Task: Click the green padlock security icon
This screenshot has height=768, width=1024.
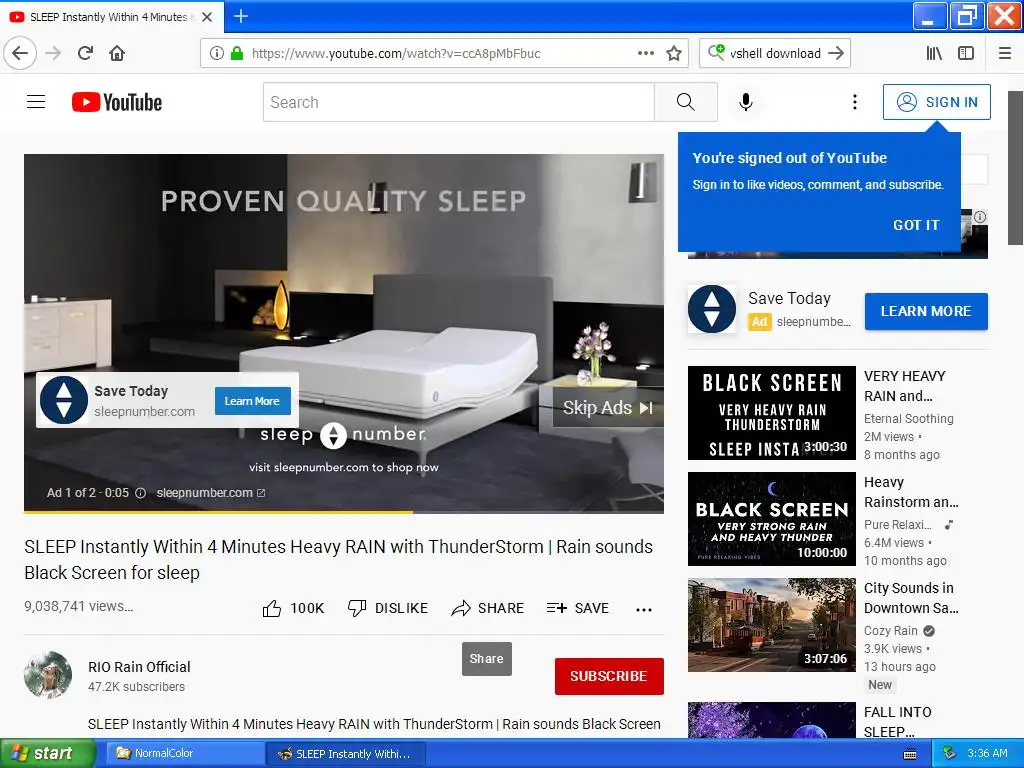Action: pos(237,53)
